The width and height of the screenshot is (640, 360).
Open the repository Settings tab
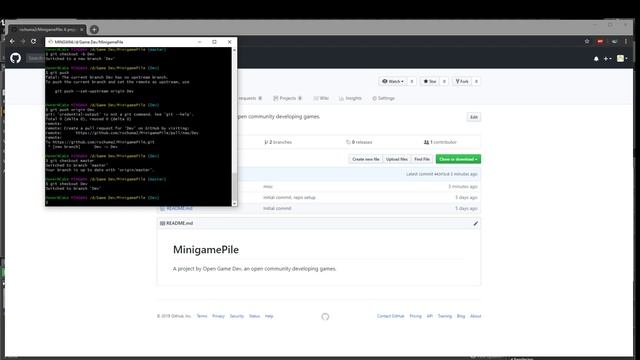click(x=383, y=98)
